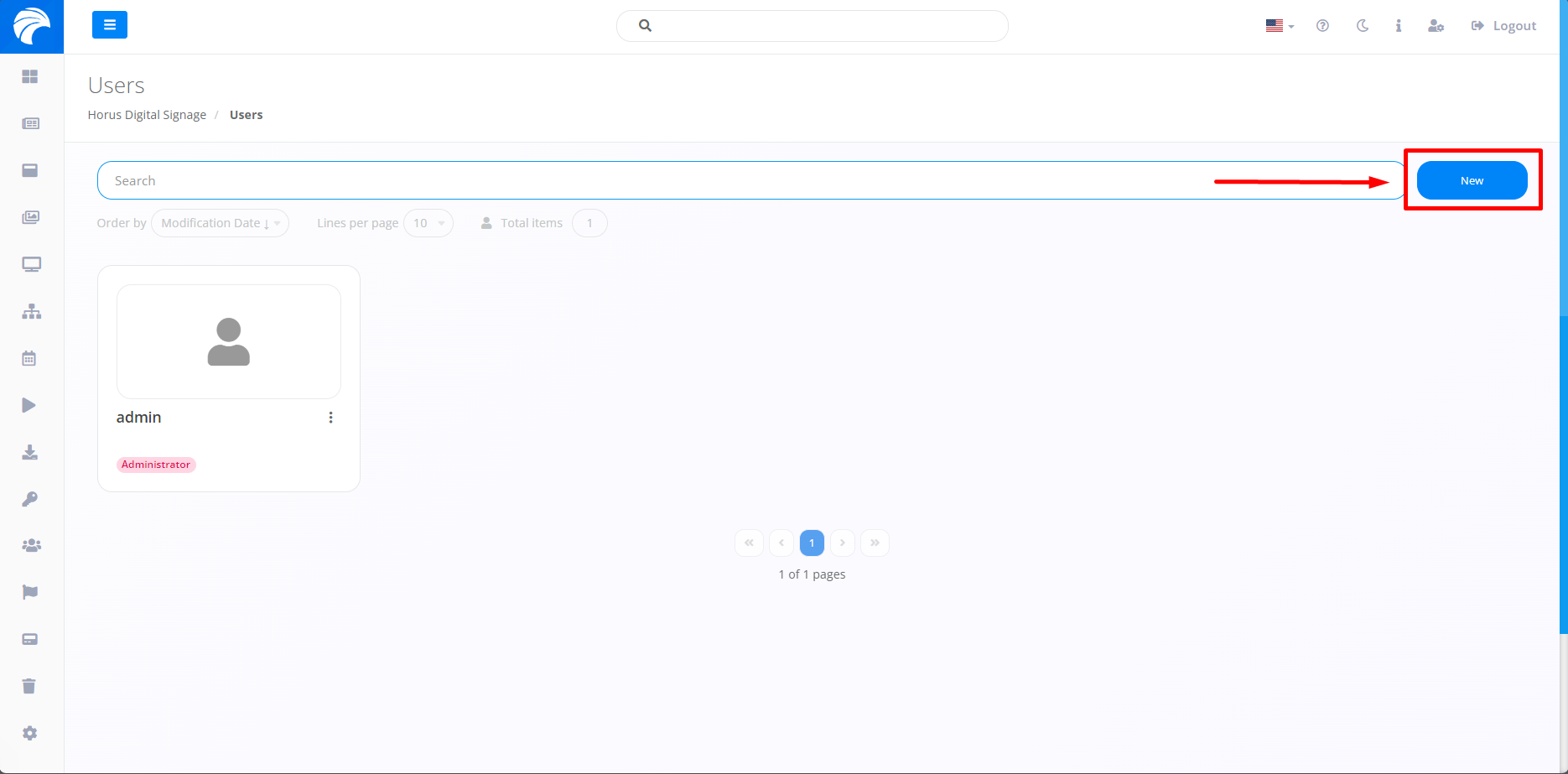Select the playlists play icon in the sidebar

coord(30,405)
